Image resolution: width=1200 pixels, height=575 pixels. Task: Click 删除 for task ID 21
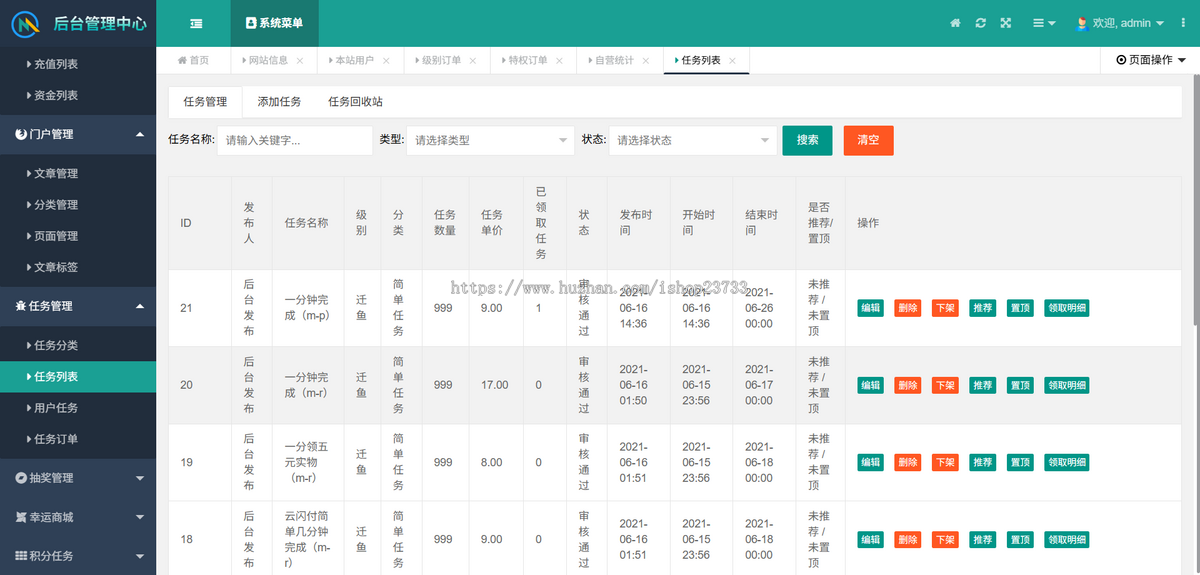point(908,308)
